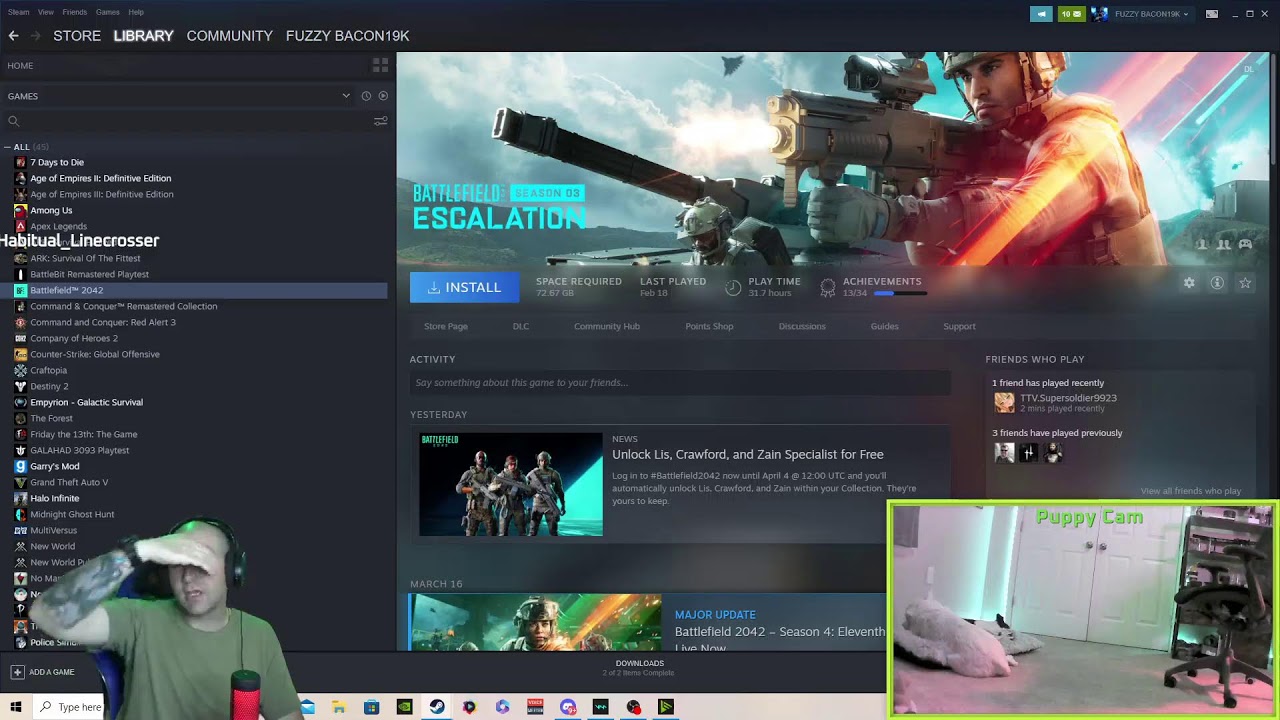The width and height of the screenshot is (1280, 720).
Task: Go to library HOME
Action: click(20, 65)
